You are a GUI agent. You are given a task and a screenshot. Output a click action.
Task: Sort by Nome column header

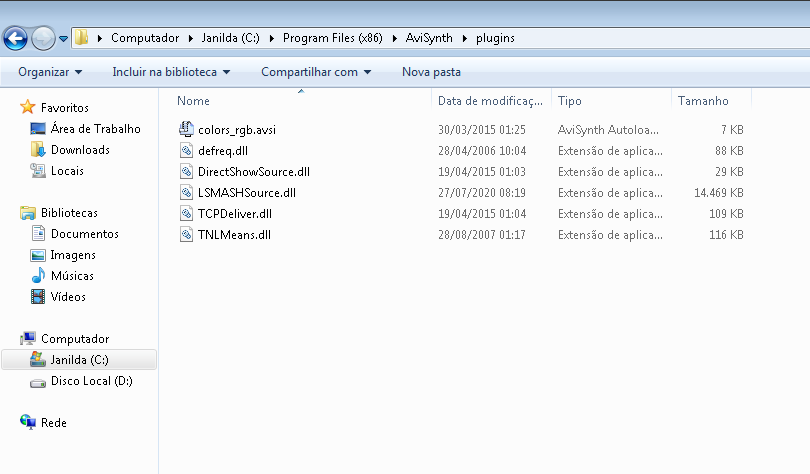193,101
